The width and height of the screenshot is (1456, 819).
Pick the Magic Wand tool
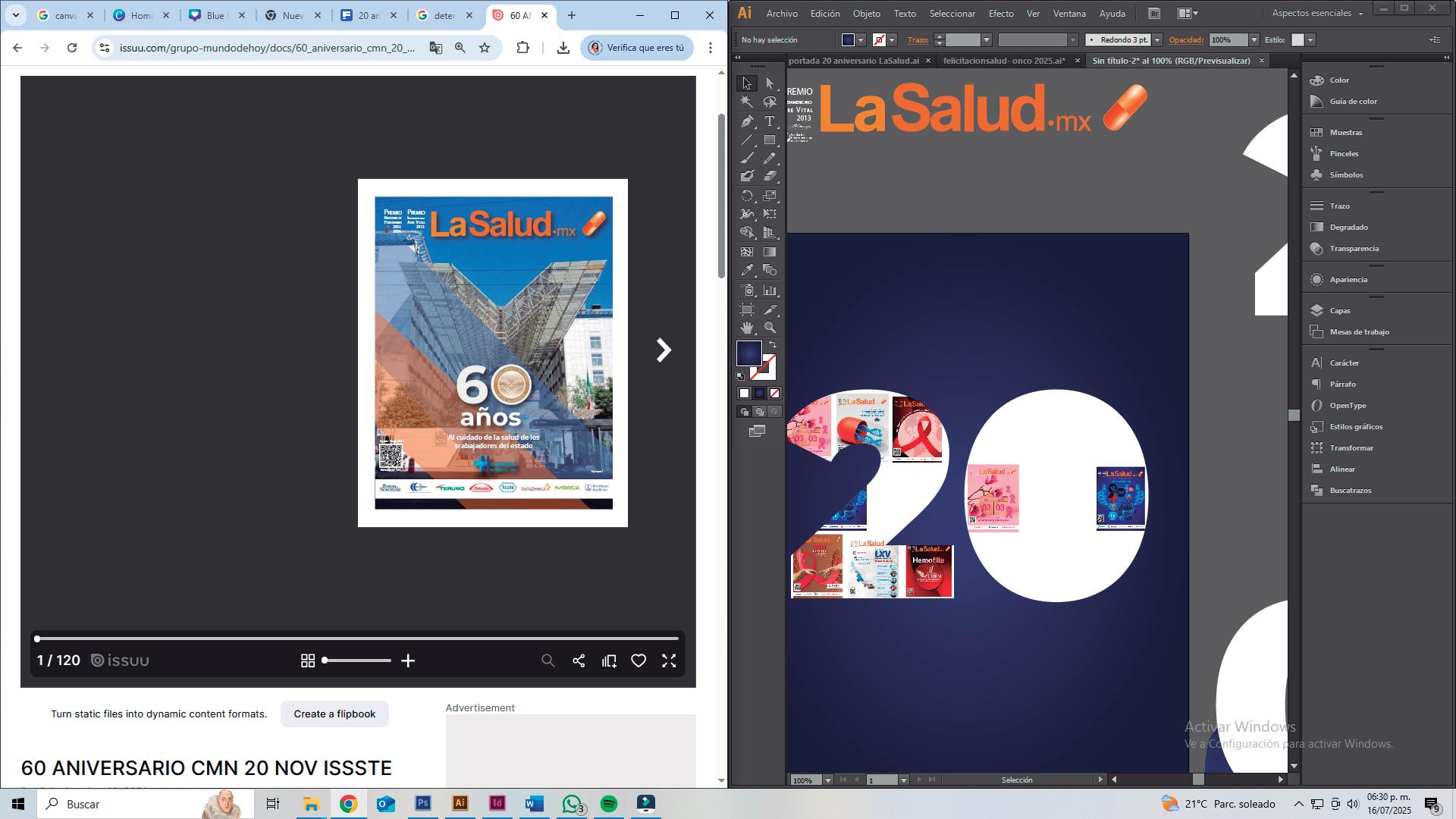(747, 102)
